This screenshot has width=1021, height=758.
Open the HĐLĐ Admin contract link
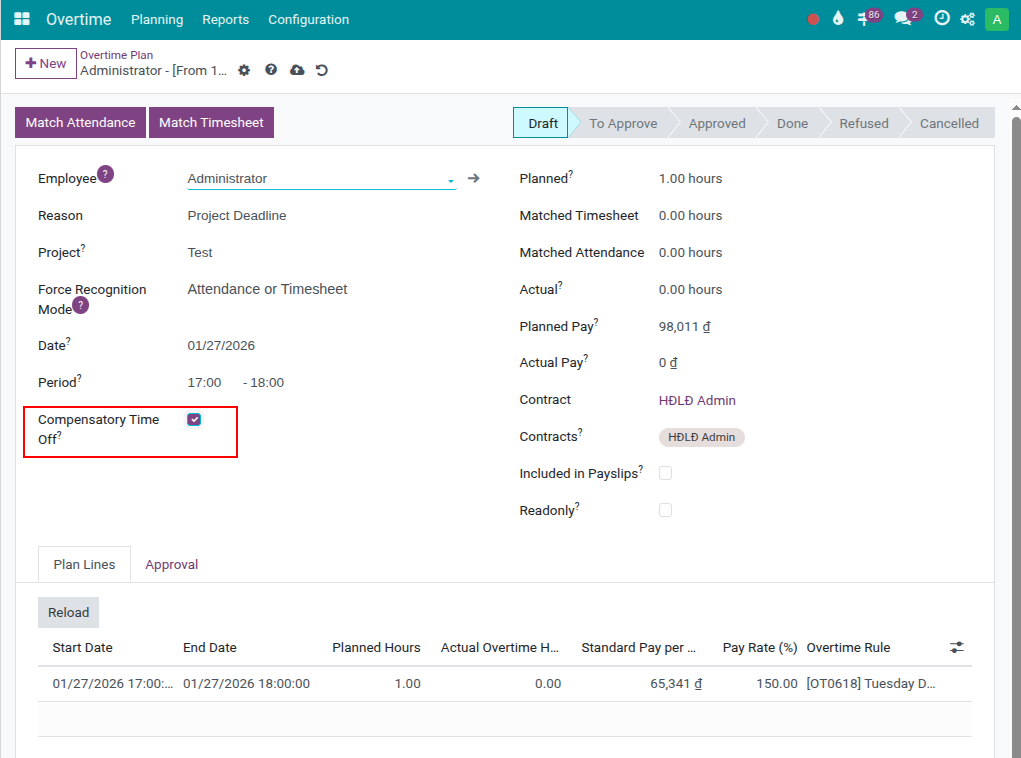[697, 400]
